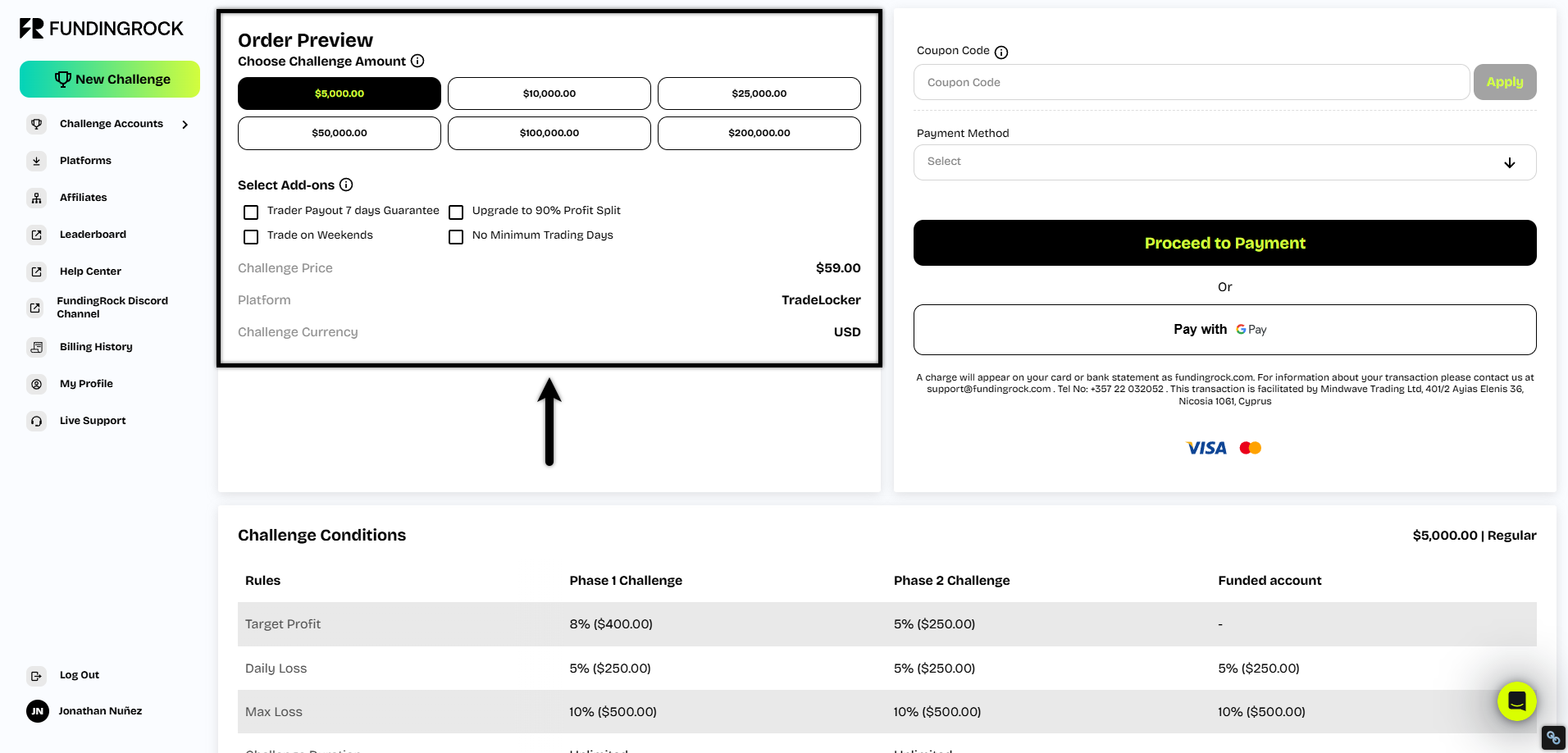Click the Coupon Code info icon
The height and width of the screenshot is (753, 1568).
point(1001,52)
